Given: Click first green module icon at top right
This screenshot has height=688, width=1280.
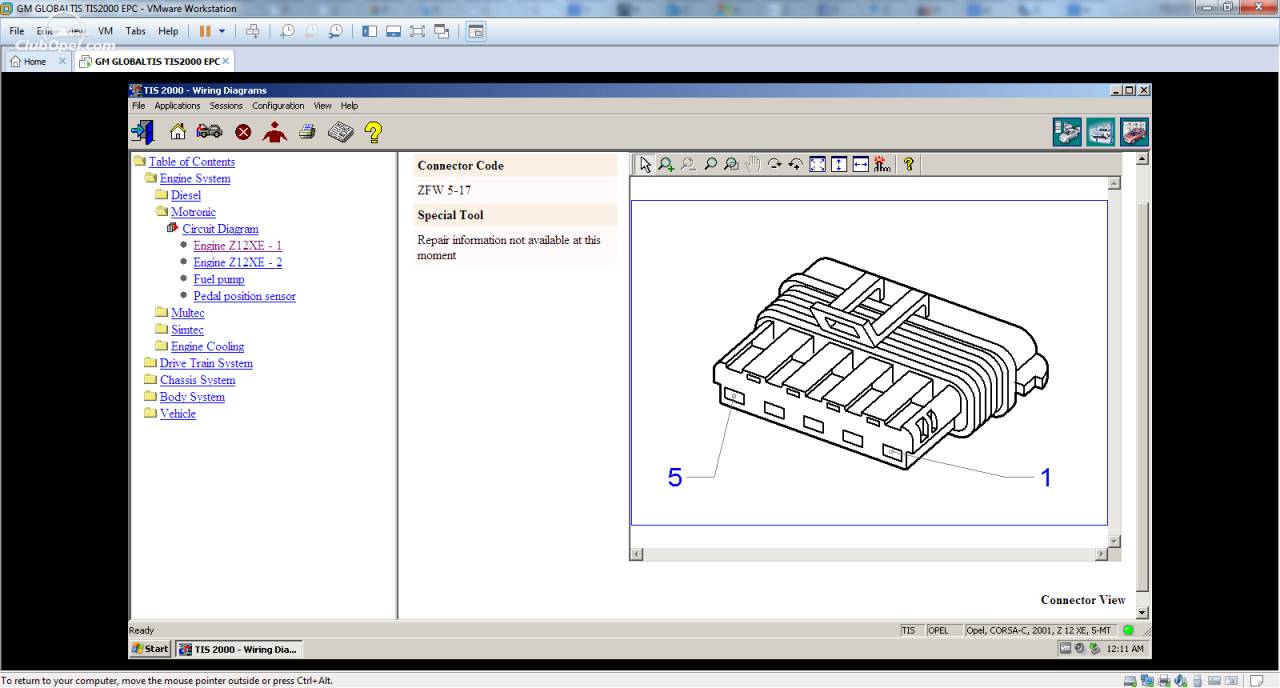Looking at the screenshot, I should point(1067,132).
